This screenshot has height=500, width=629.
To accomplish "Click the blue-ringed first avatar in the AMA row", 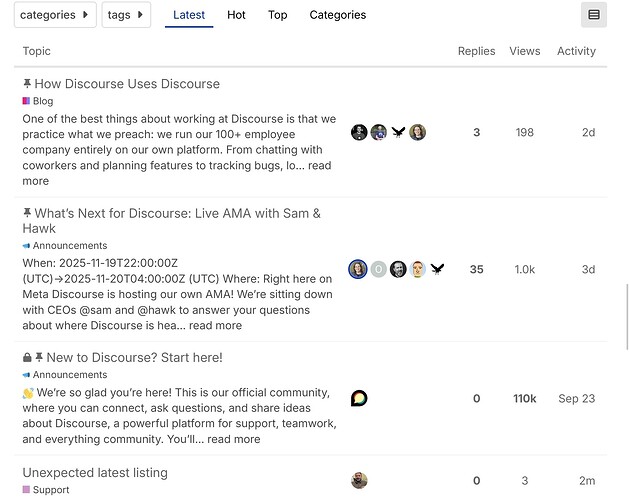I will coord(358,269).
